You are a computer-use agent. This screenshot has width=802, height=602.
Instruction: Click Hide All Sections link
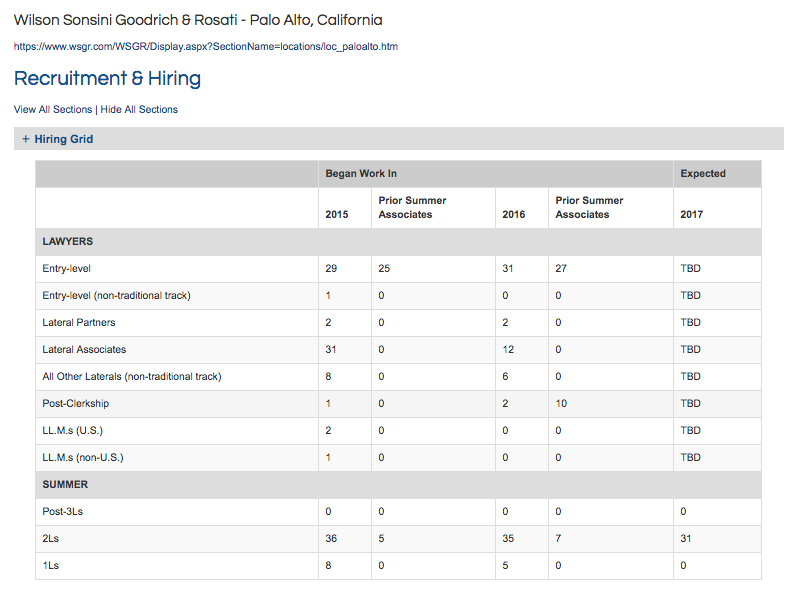139,109
